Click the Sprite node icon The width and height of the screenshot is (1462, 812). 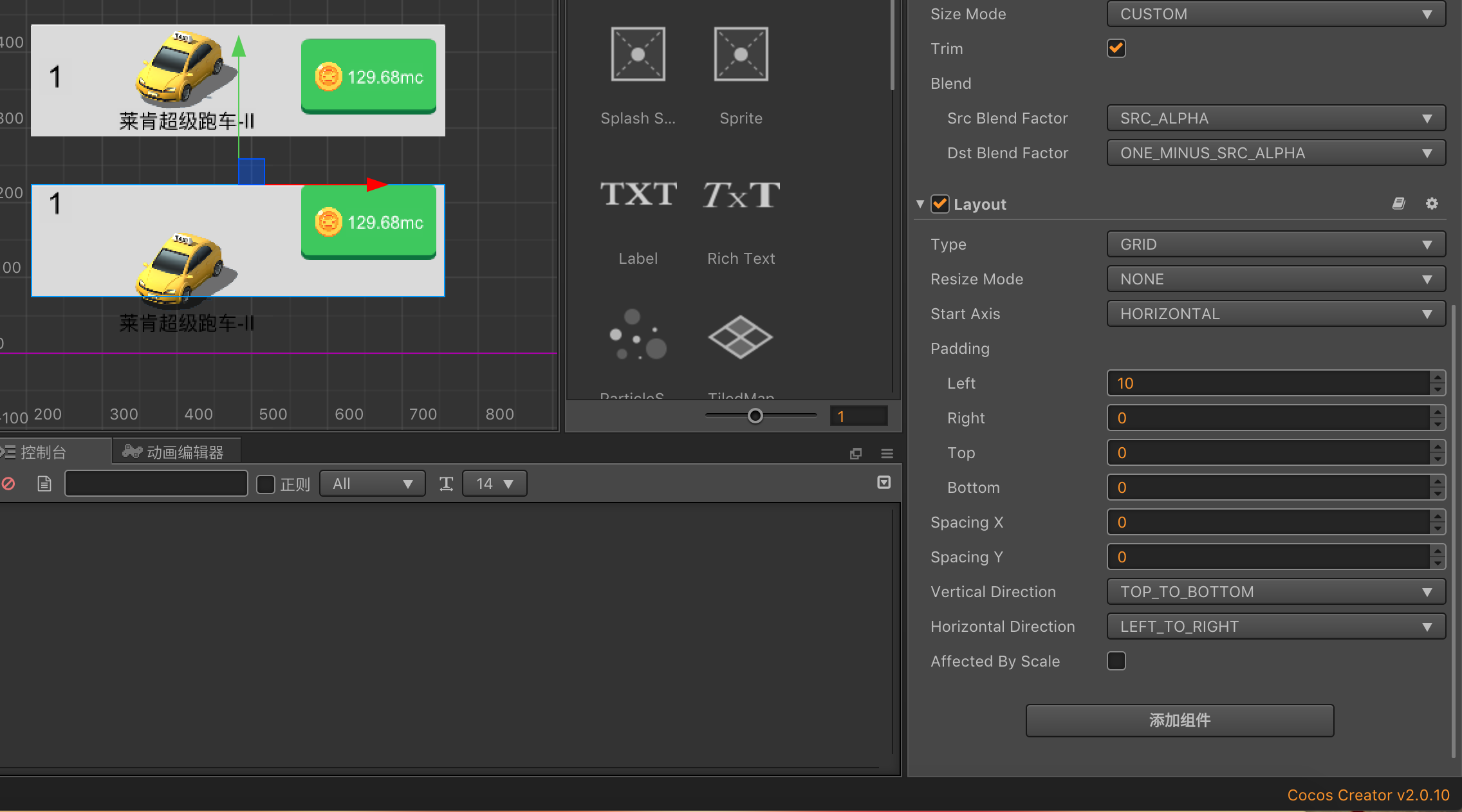741,55
